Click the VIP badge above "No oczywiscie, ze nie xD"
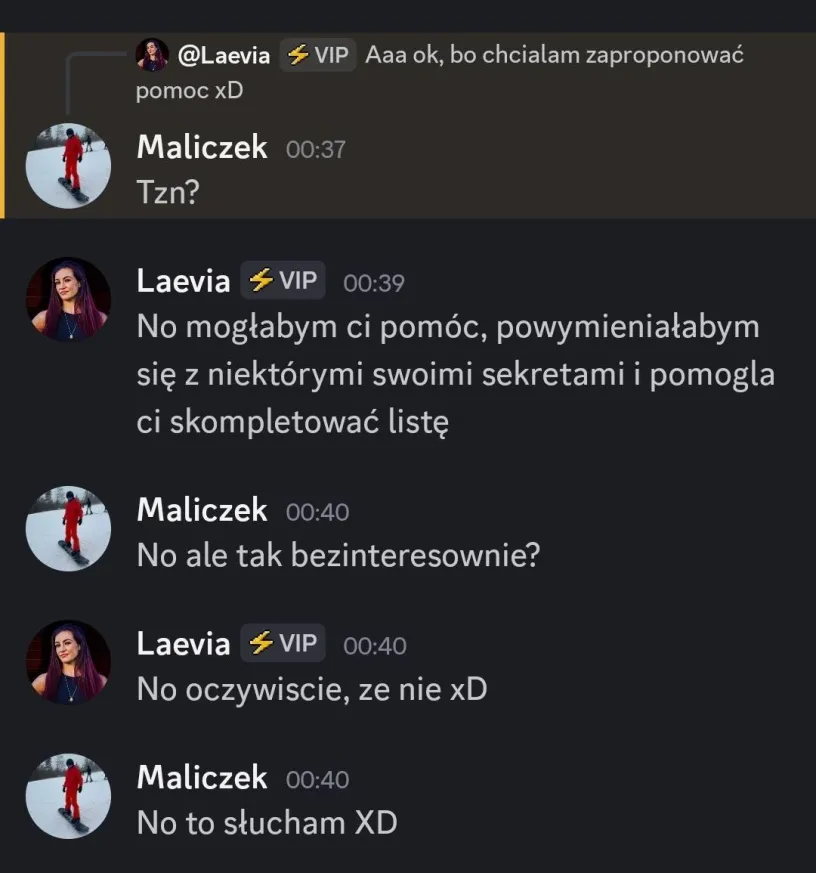The height and width of the screenshot is (873, 816). (x=283, y=644)
